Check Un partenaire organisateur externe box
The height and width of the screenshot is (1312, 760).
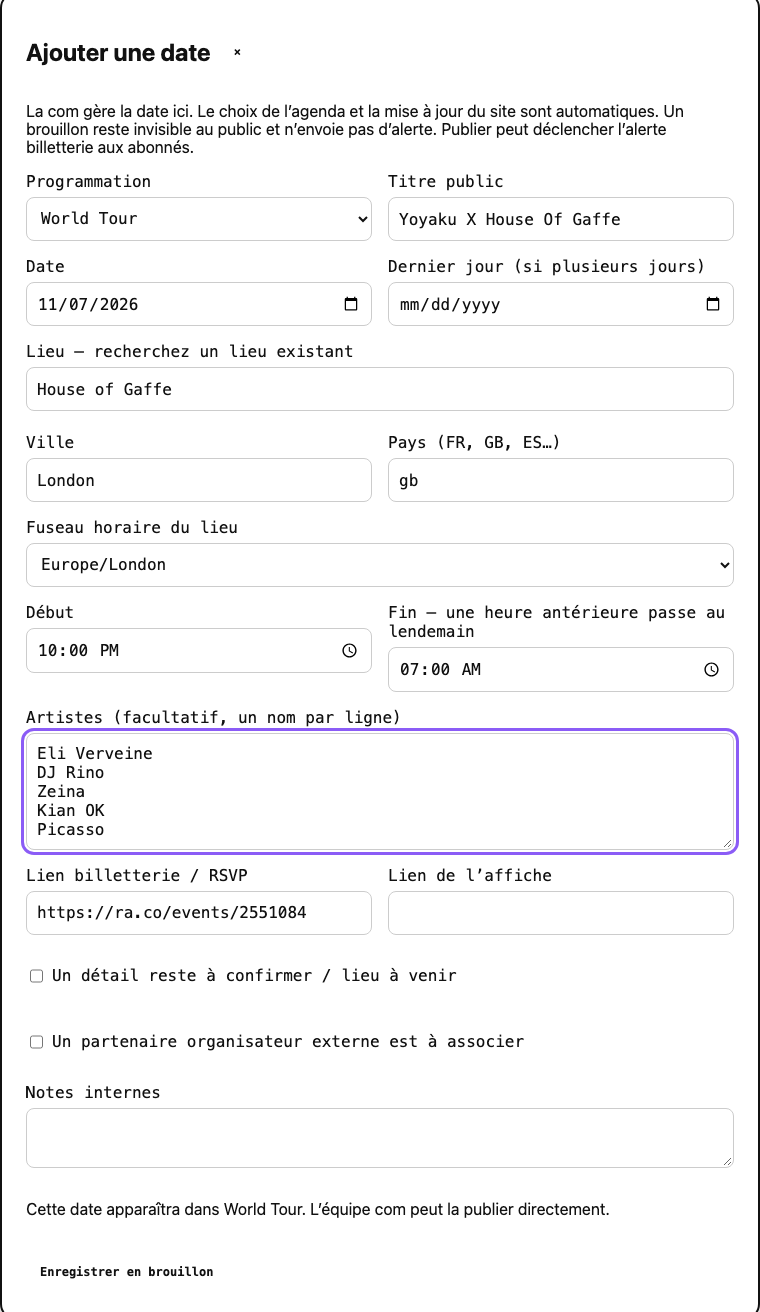click(x=36, y=1042)
